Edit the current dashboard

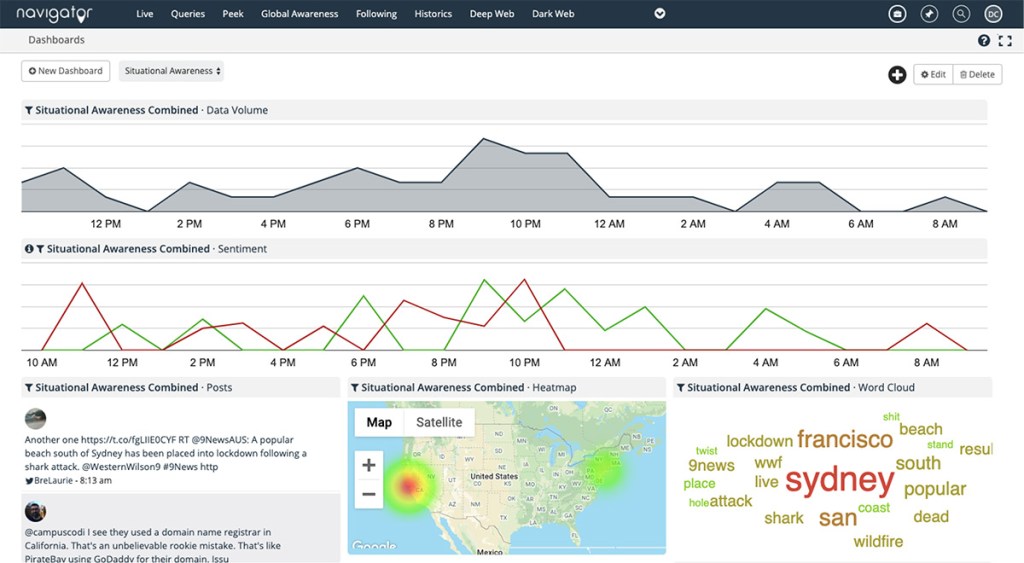click(933, 74)
